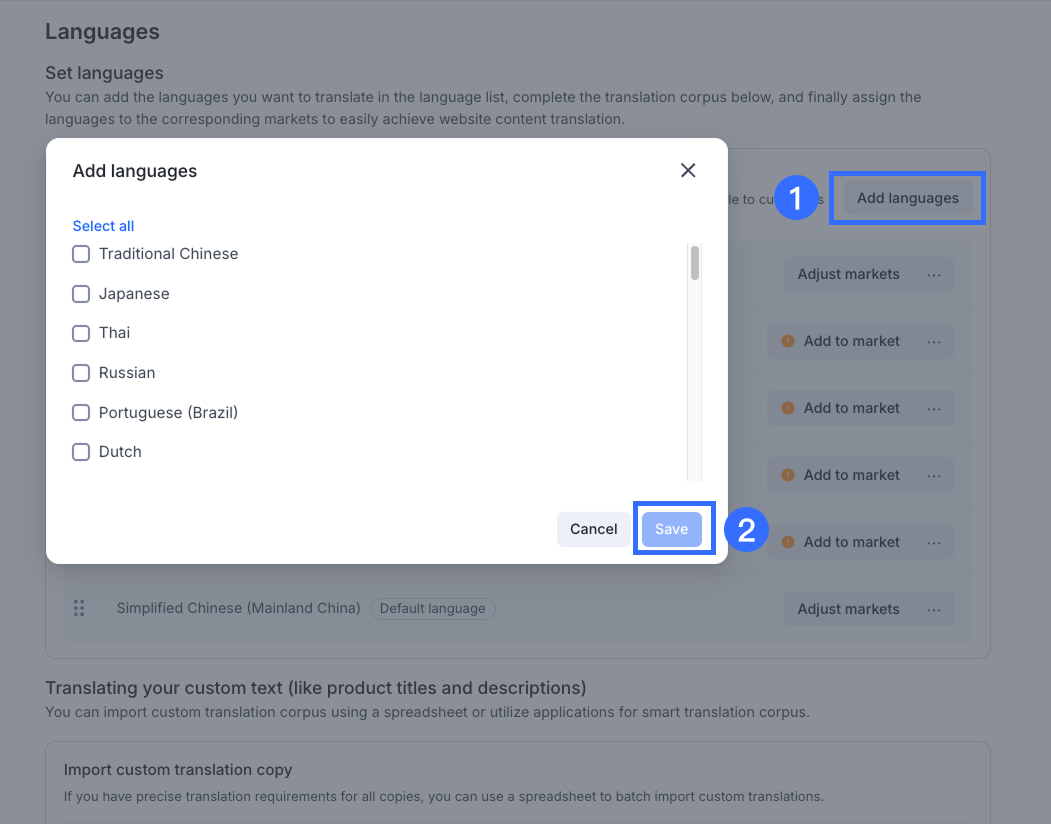Open more options for Simplified Chinese row
Viewport: 1051px width, 824px height.
point(934,609)
